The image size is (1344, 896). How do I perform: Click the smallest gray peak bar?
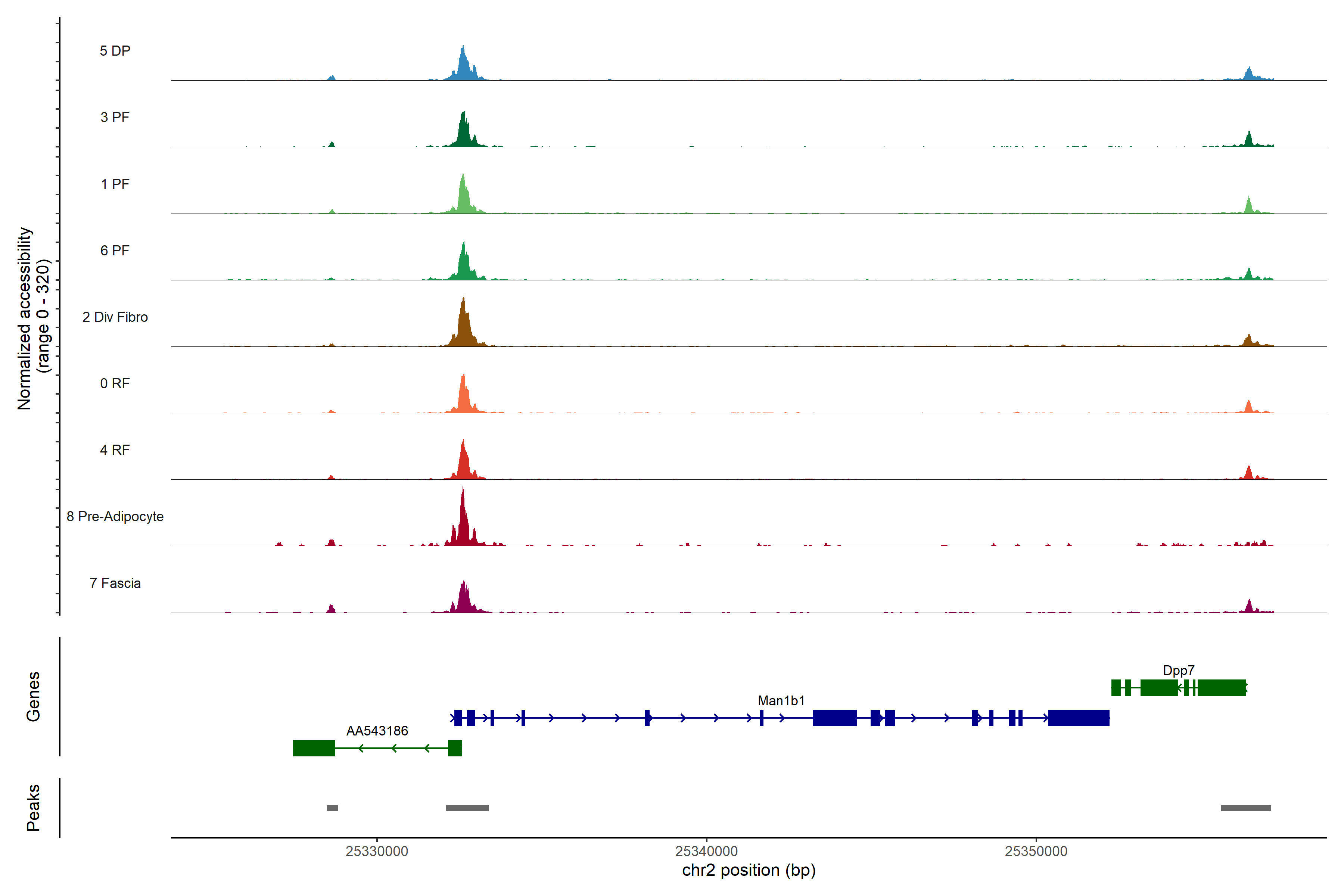[x=332, y=808]
